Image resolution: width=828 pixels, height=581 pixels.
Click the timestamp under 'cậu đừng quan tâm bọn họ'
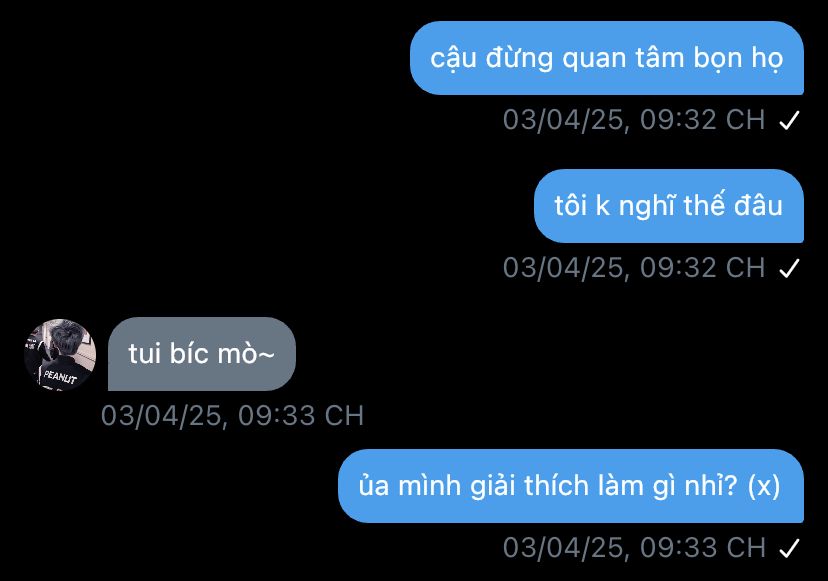634,120
